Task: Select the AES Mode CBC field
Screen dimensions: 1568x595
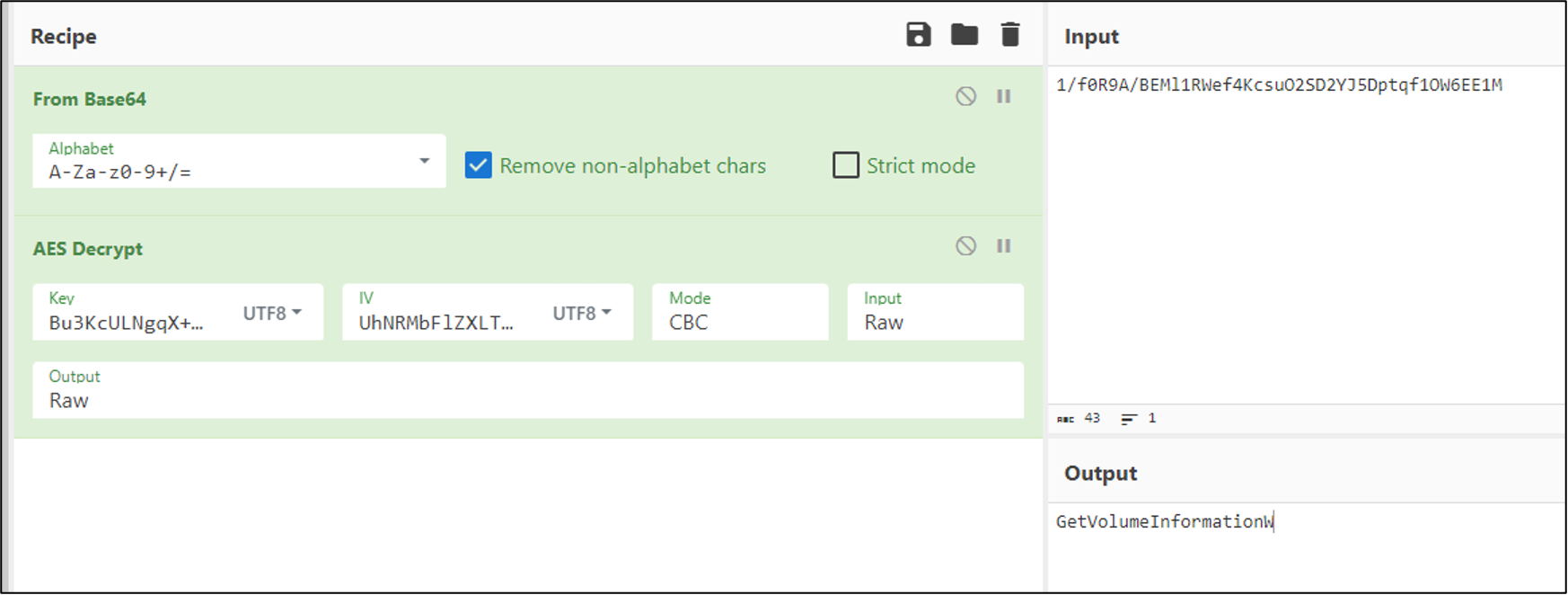Action: tap(739, 313)
